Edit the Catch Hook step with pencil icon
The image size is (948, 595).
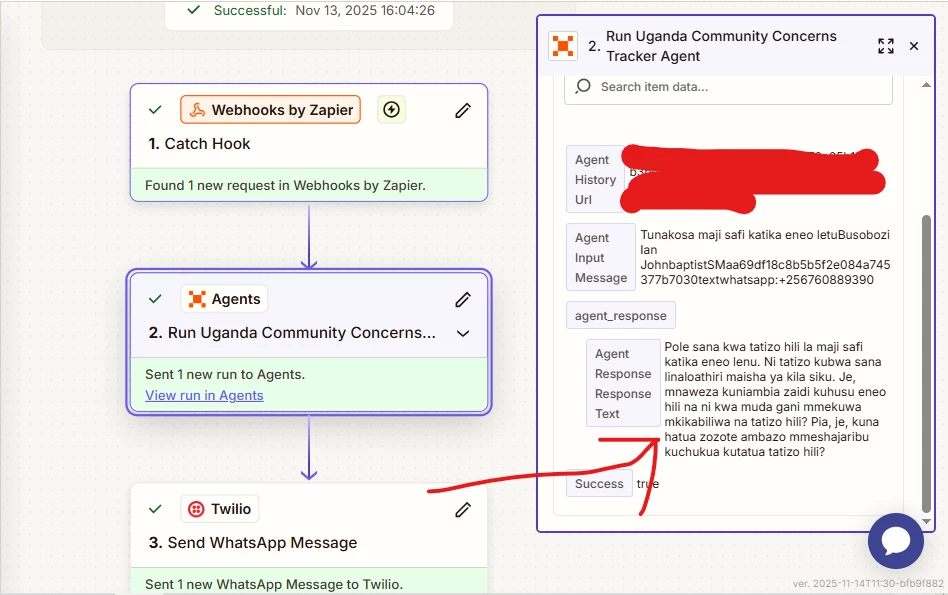coord(463,111)
